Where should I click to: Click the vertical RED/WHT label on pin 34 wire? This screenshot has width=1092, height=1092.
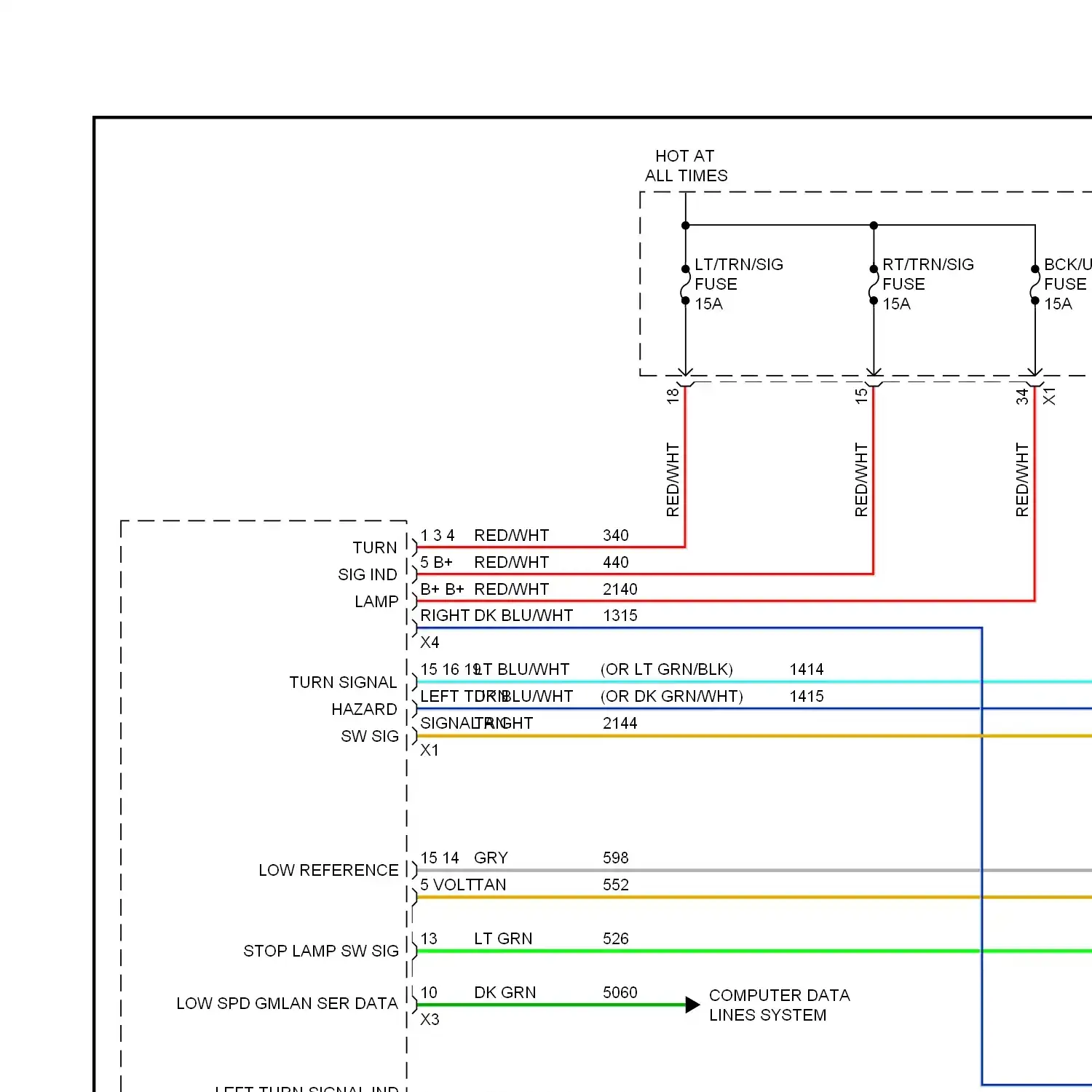click(1022, 480)
